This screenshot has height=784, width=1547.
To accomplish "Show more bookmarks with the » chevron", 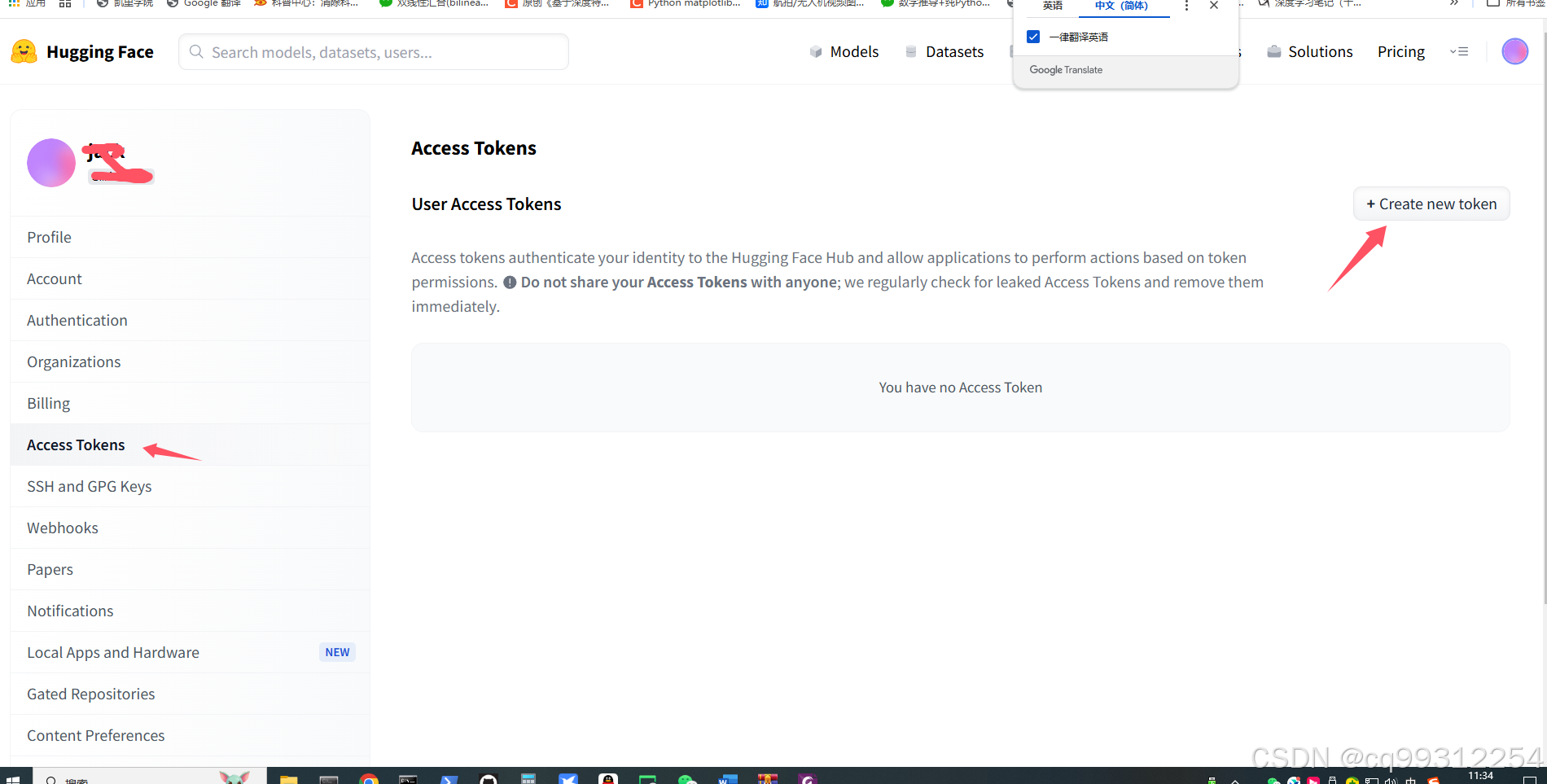I will (1454, 4).
